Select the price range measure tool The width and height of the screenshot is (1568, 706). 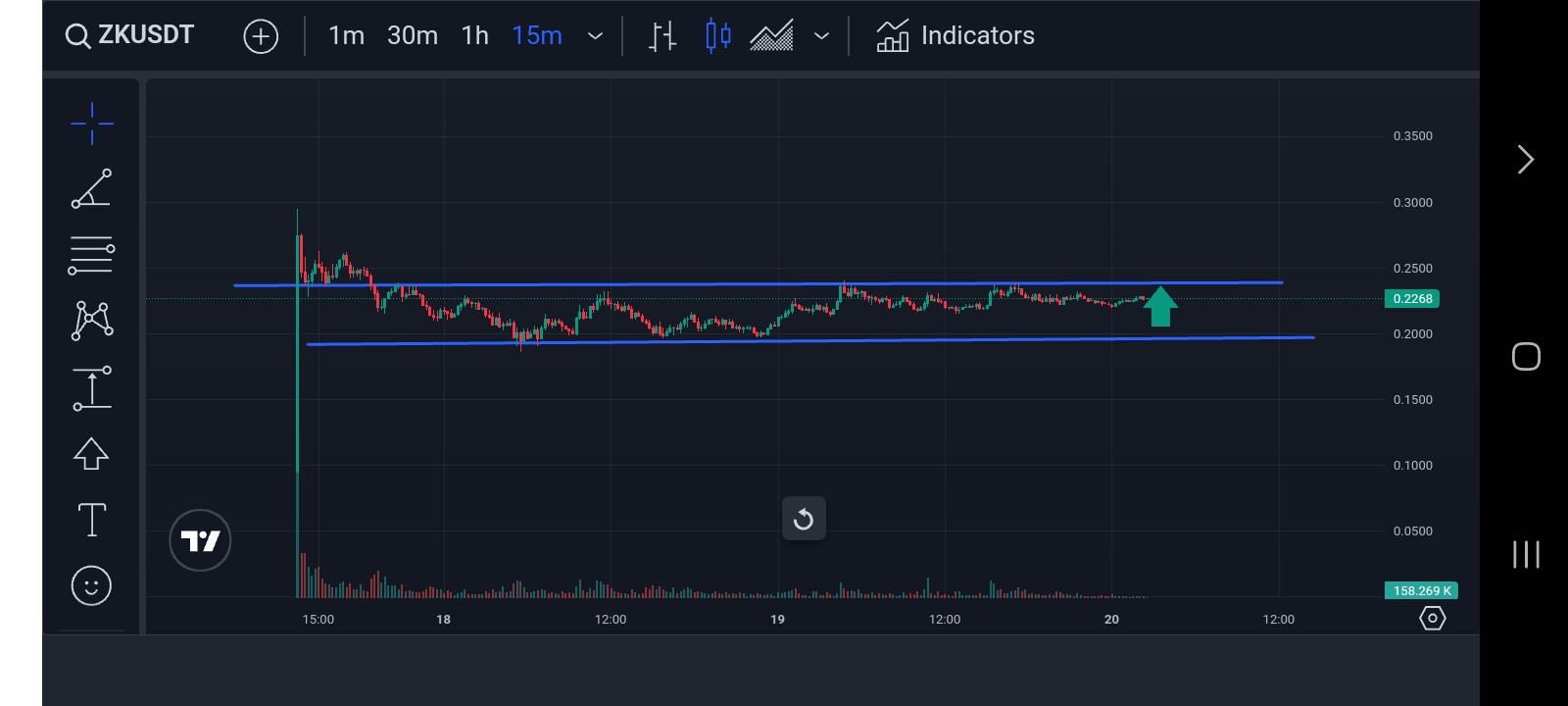pyautogui.click(x=92, y=387)
